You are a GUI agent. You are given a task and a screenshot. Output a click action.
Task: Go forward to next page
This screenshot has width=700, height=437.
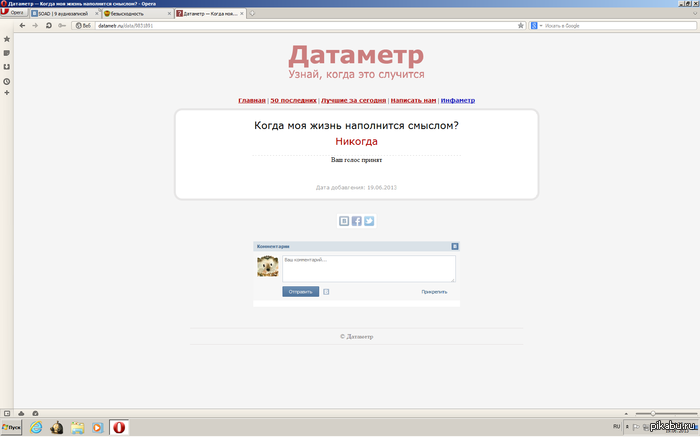pyautogui.click(x=35, y=26)
